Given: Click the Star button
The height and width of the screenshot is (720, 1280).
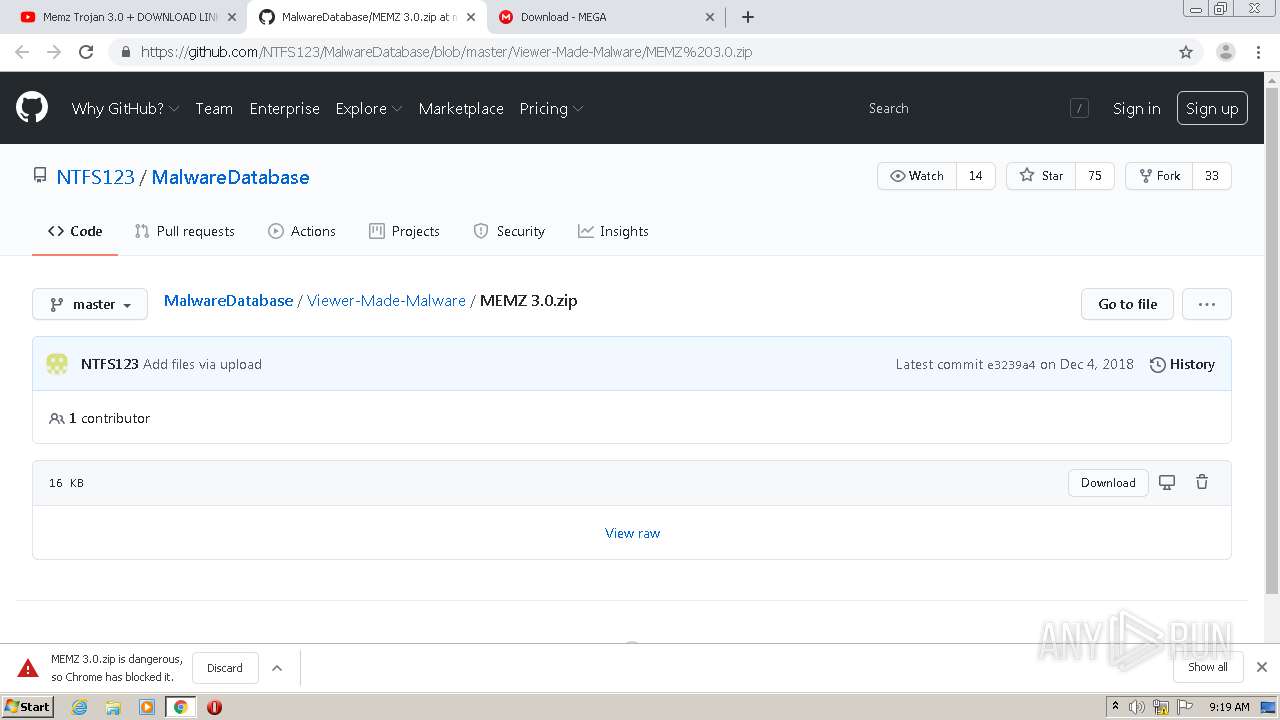Looking at the screenshot, I should point(1041,176).
